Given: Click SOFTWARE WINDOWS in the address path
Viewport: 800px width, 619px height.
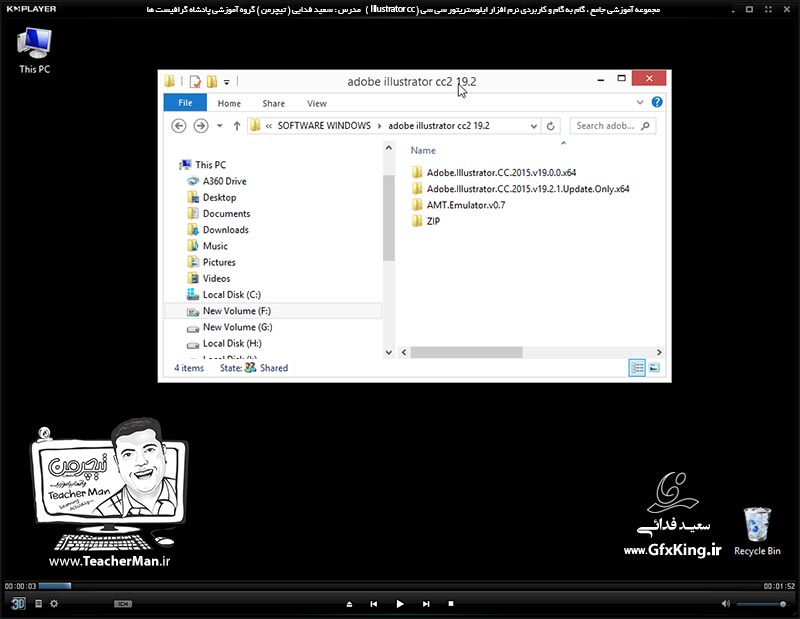Looking at the screenshot, I should (x=324, y=126).
